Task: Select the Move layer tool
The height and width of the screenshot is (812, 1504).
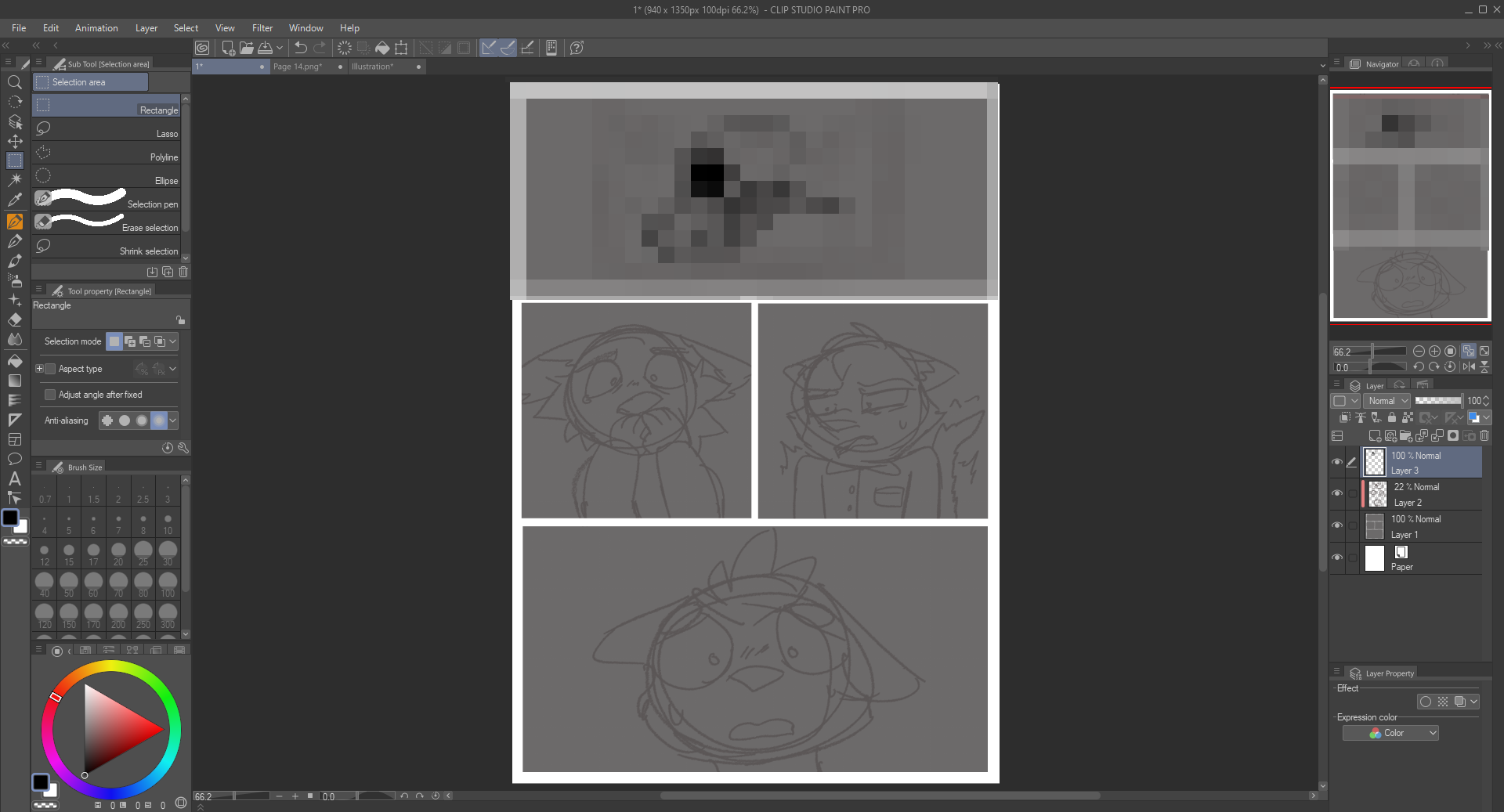Action: click(14, 141)
